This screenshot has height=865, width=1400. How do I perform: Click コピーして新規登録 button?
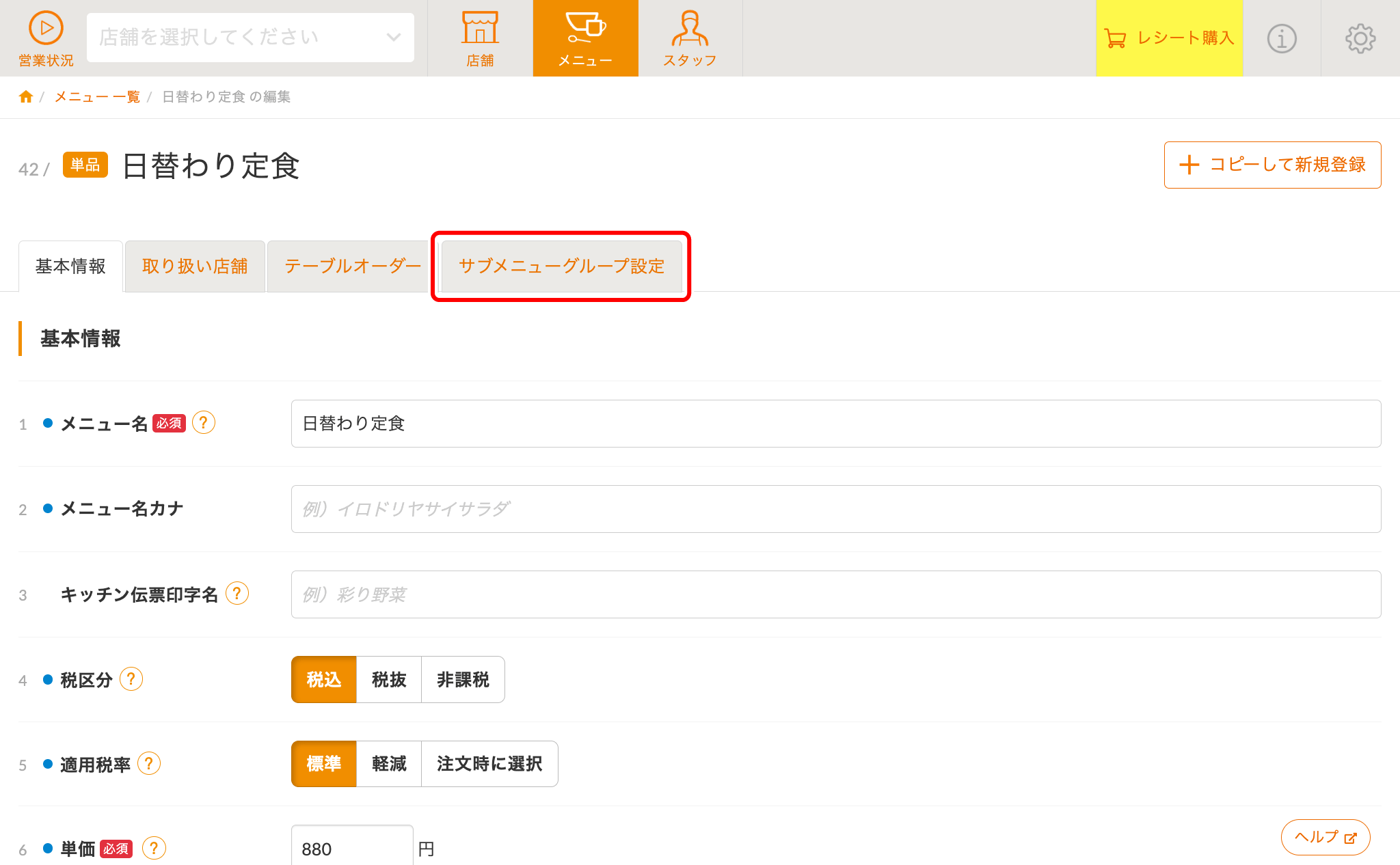(x=1272, y=165)
